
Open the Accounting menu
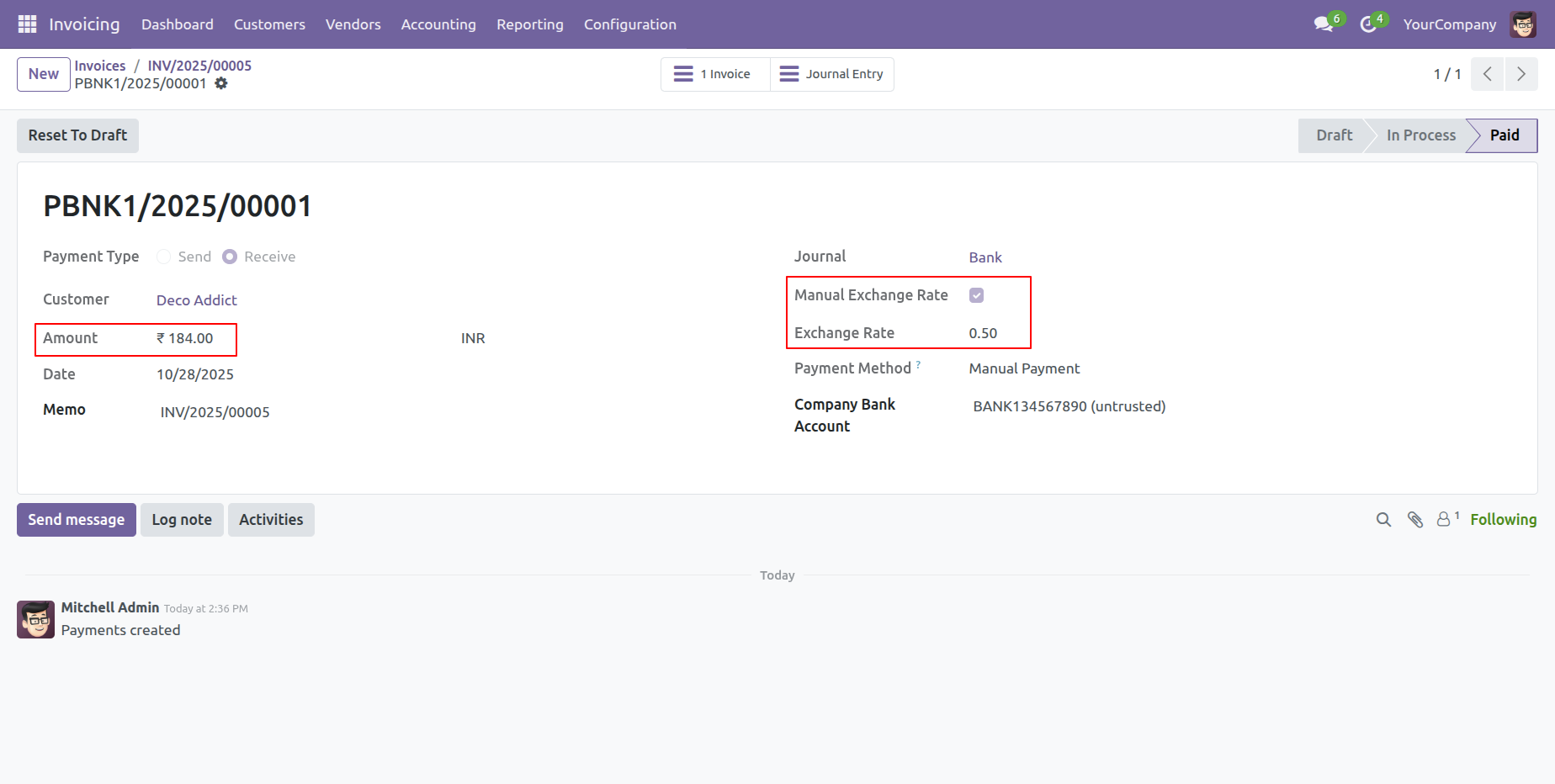438,24
